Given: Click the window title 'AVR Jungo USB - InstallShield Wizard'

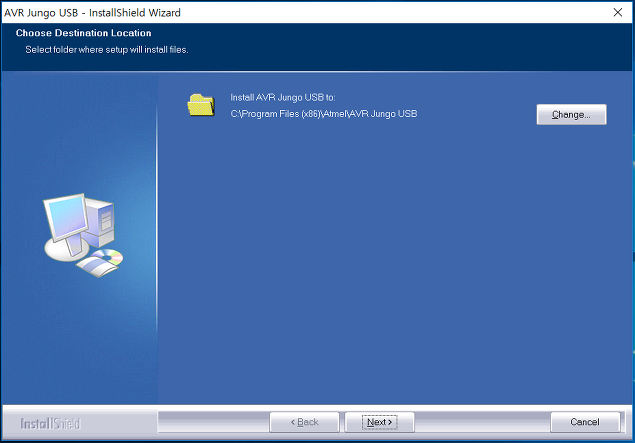Looking at the screenshot, I should [x=92, y=13].
